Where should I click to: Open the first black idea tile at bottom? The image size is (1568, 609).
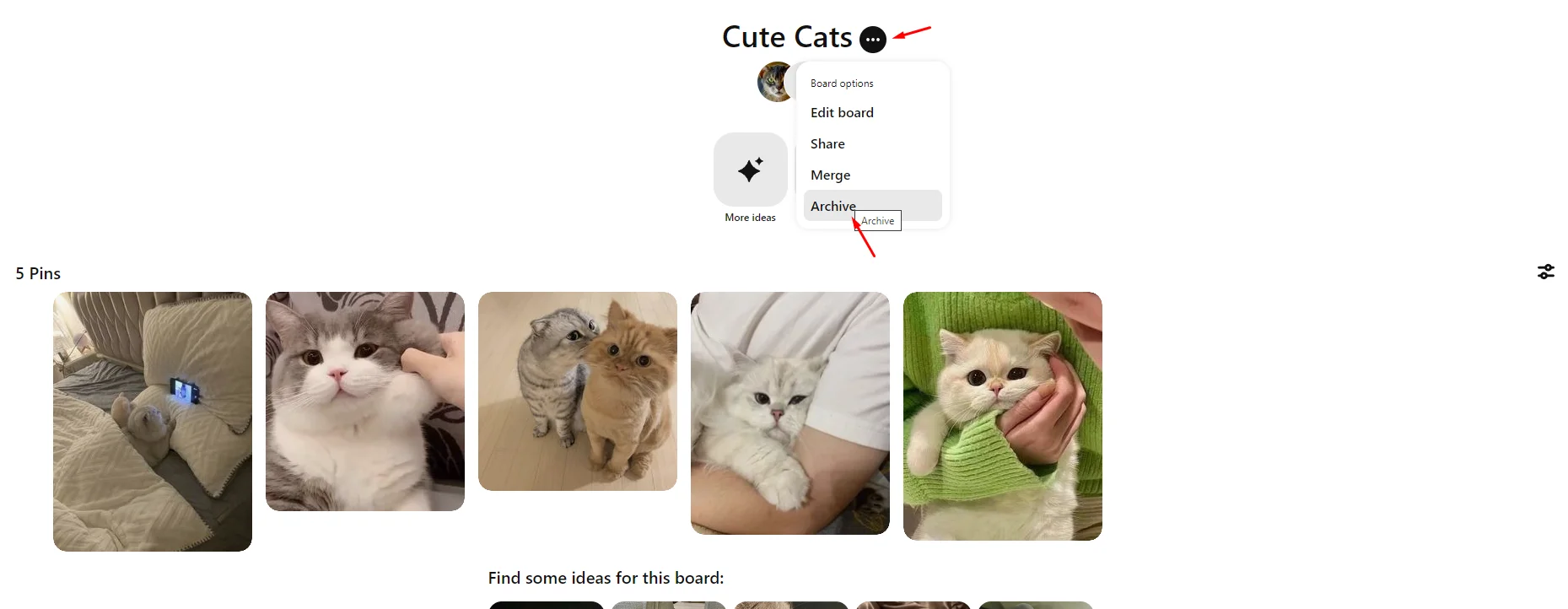pos(546,605)
